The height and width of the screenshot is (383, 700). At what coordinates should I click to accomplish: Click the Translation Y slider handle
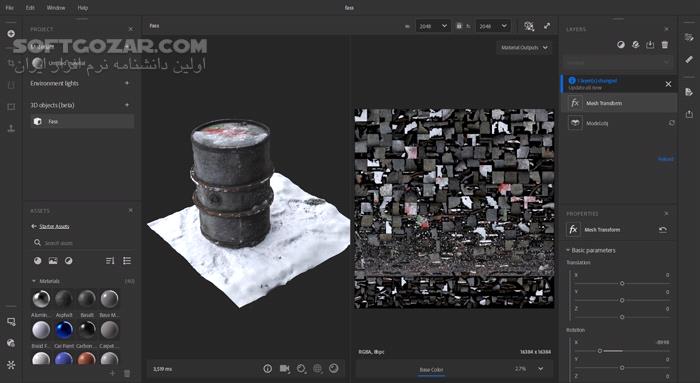point(622,300)
